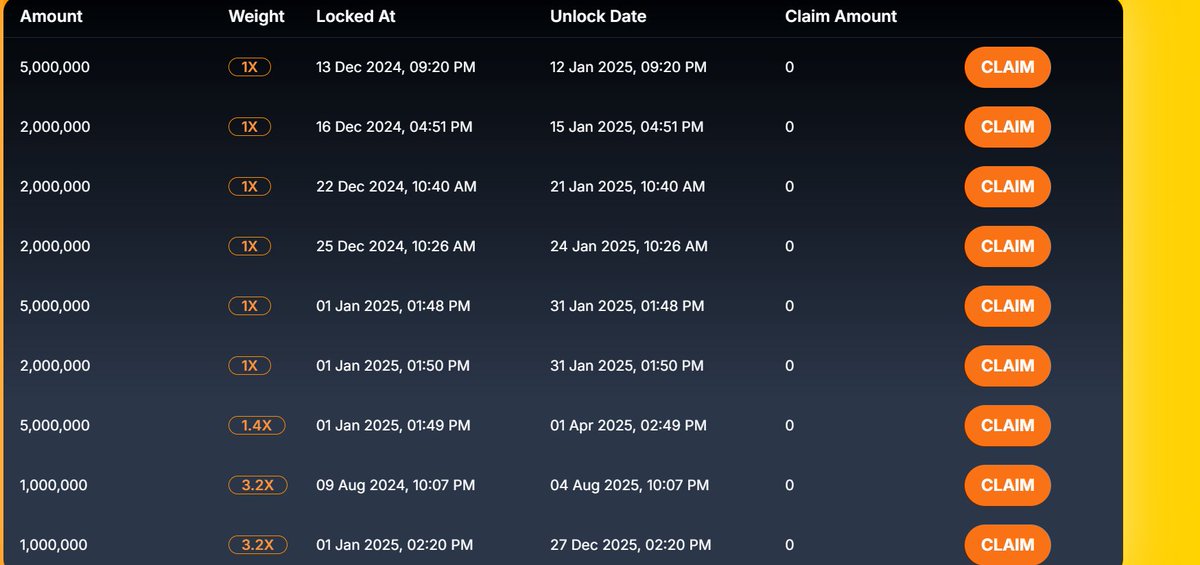Claim the lock made 25 Dec 2024

(x=1007, y=246)
